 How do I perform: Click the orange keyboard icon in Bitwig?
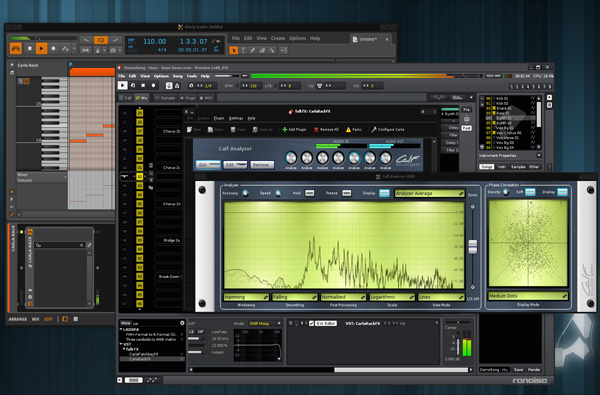pos(16,49)
